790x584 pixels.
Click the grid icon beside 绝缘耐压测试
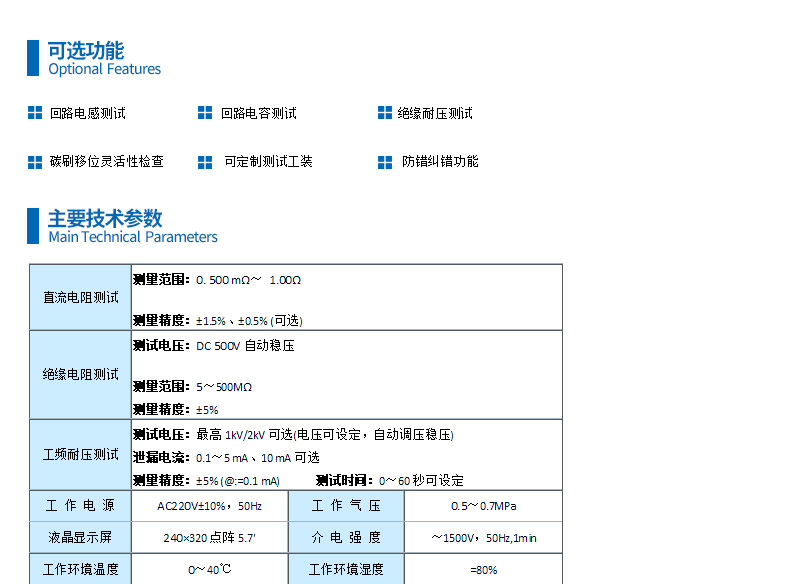coord(385,113)
